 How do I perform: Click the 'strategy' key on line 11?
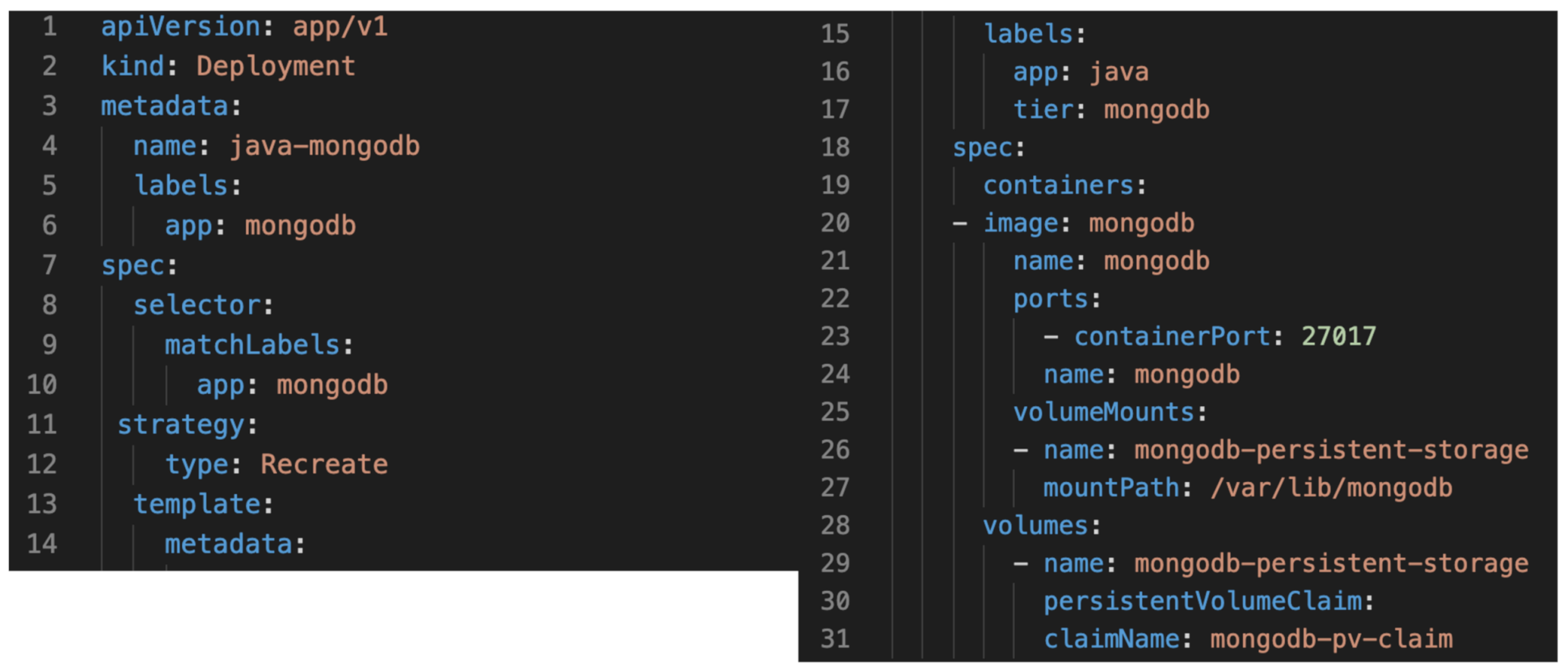[x=181, y=425]
